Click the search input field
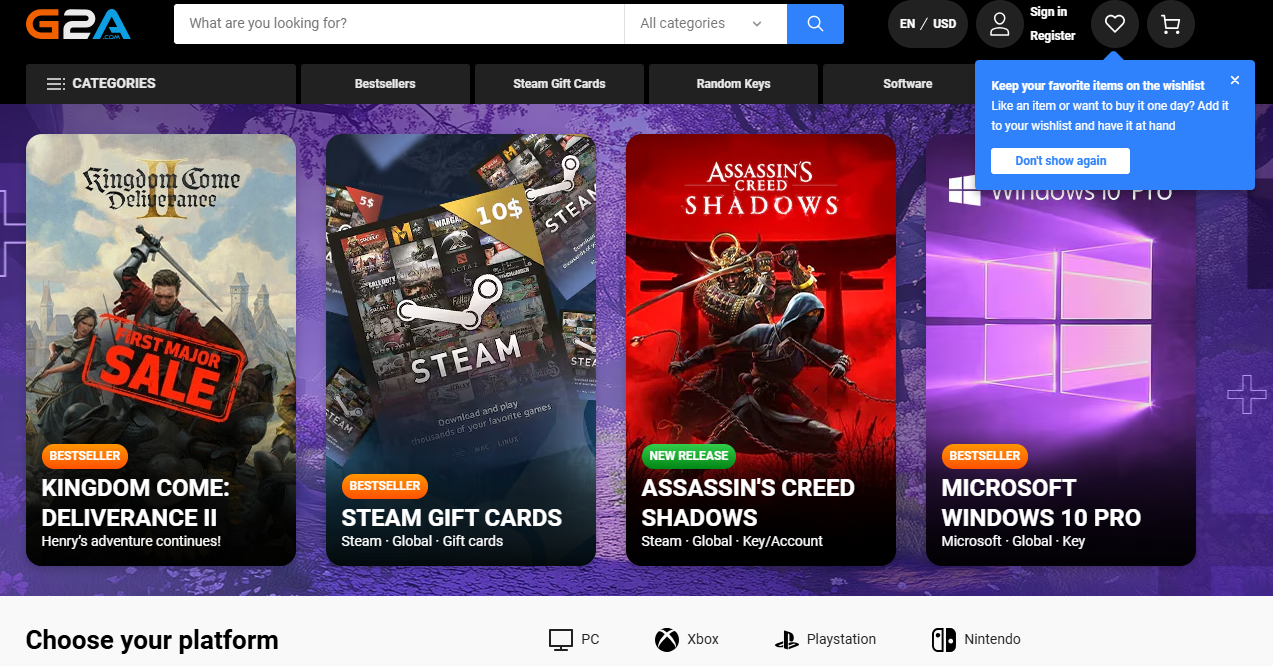1273x666 pixels. click(399, 24)
